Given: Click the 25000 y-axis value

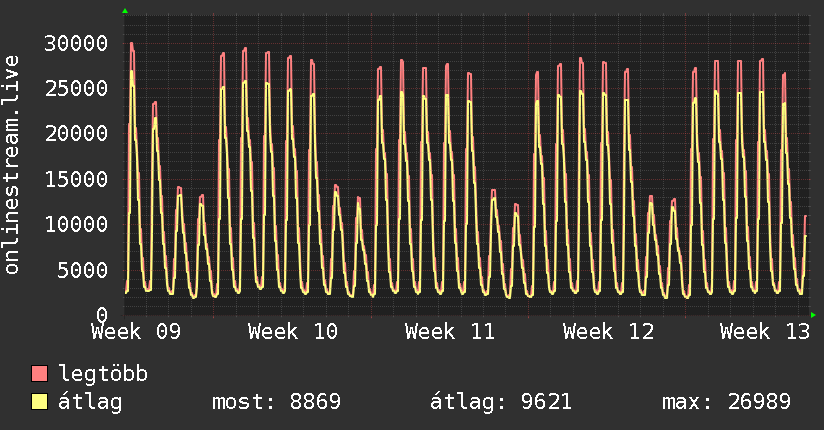Looking at the screenshot, I should [76, 88].
